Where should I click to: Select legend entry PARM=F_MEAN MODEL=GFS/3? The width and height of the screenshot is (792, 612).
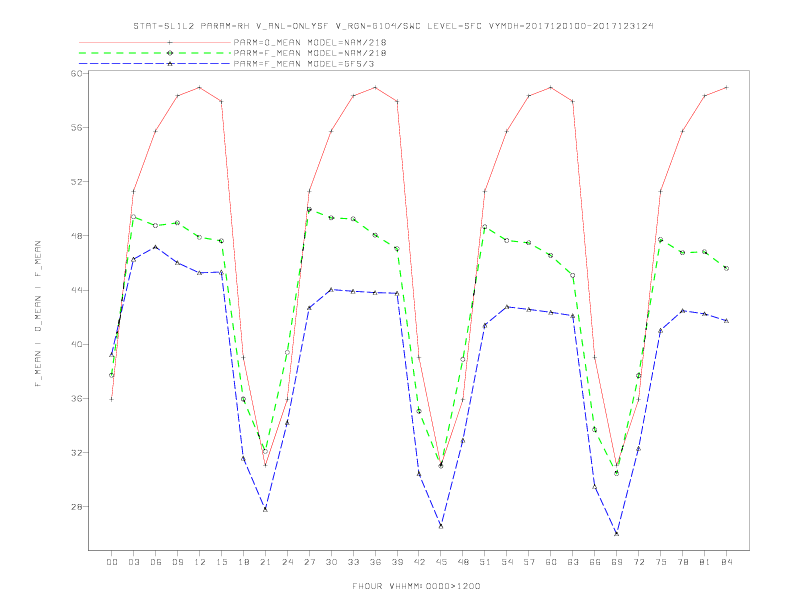click(x=304, y=64)
